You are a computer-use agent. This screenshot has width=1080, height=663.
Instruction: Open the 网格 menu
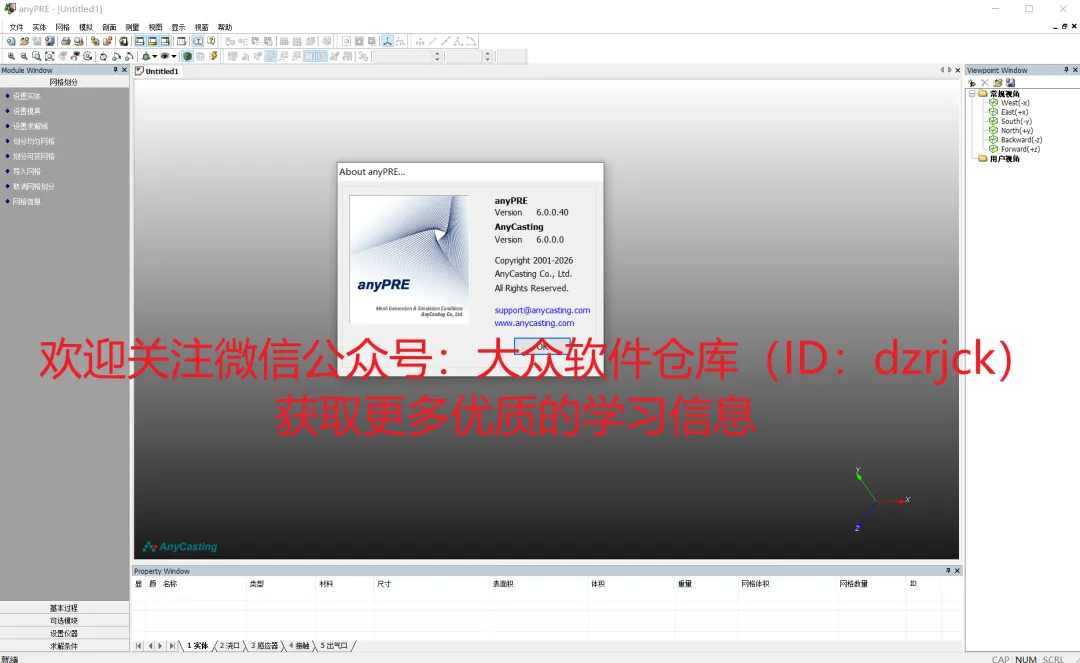(x=63, y=28)
